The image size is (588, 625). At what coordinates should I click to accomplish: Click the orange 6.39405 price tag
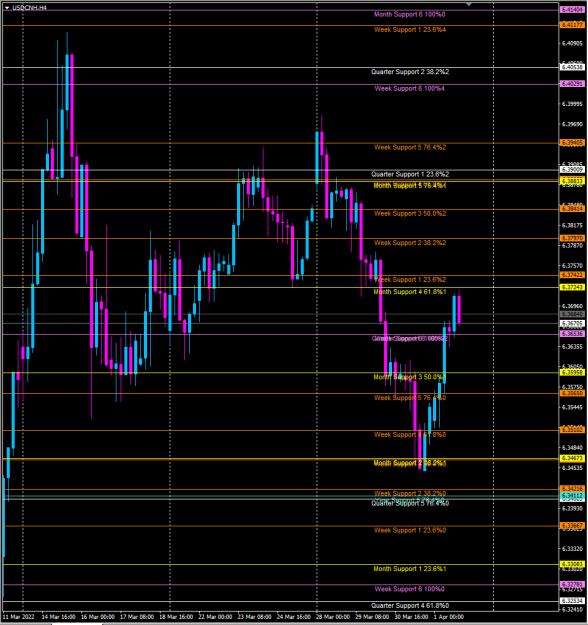pyautogui.click(x=572, y=143)
